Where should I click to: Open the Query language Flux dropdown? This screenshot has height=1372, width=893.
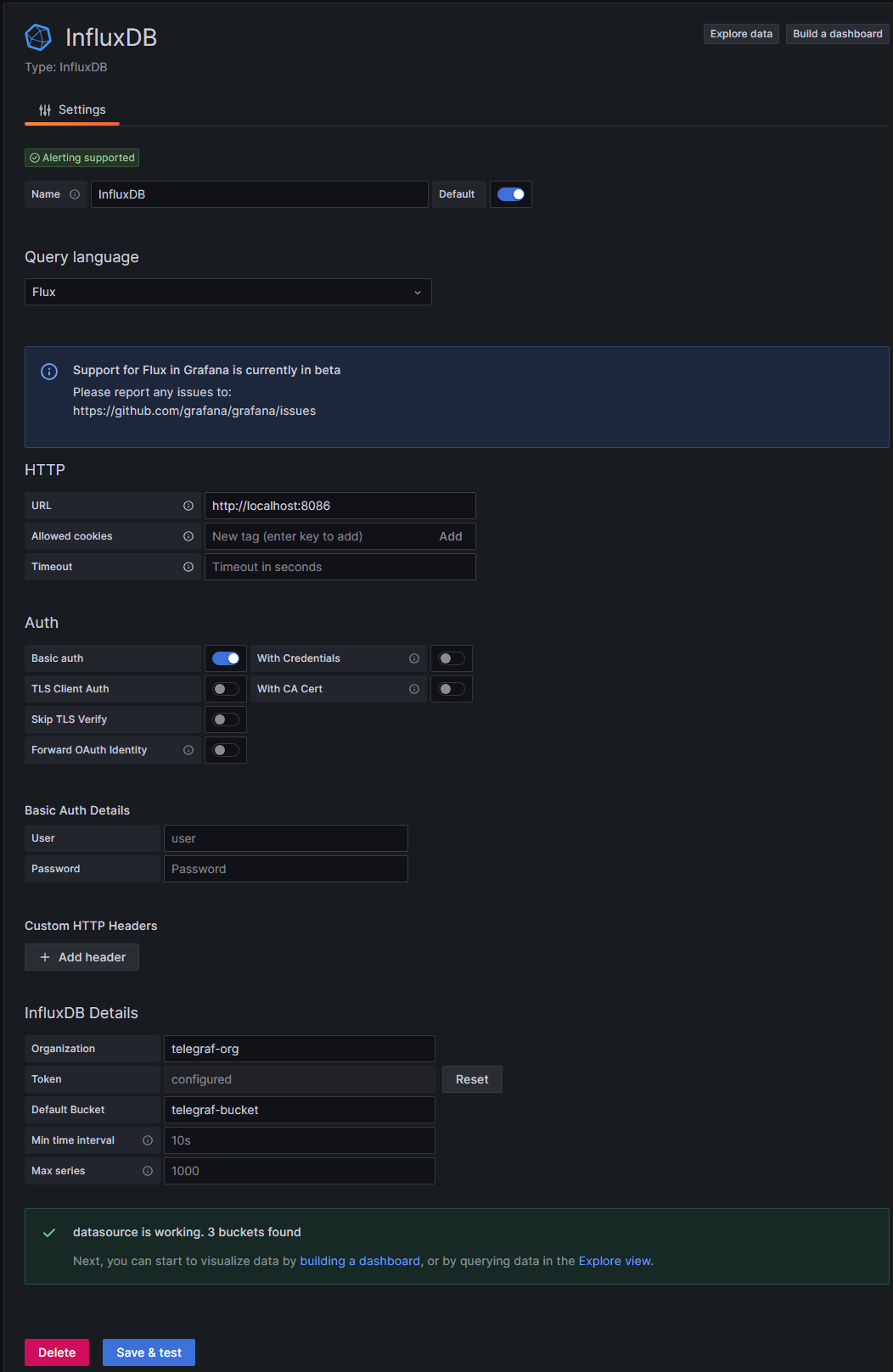click(x=228, y=292)
